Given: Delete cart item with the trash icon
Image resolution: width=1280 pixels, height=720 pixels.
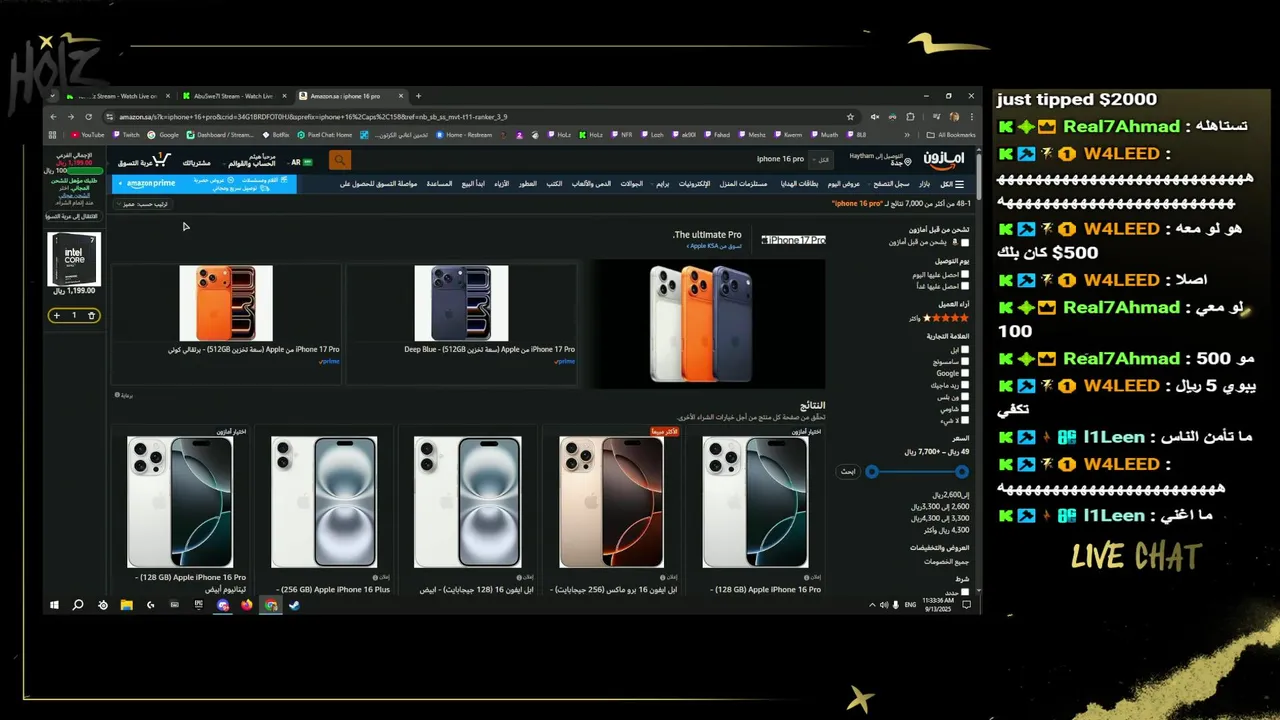Looking at the screenshot, I should (91, 316).
